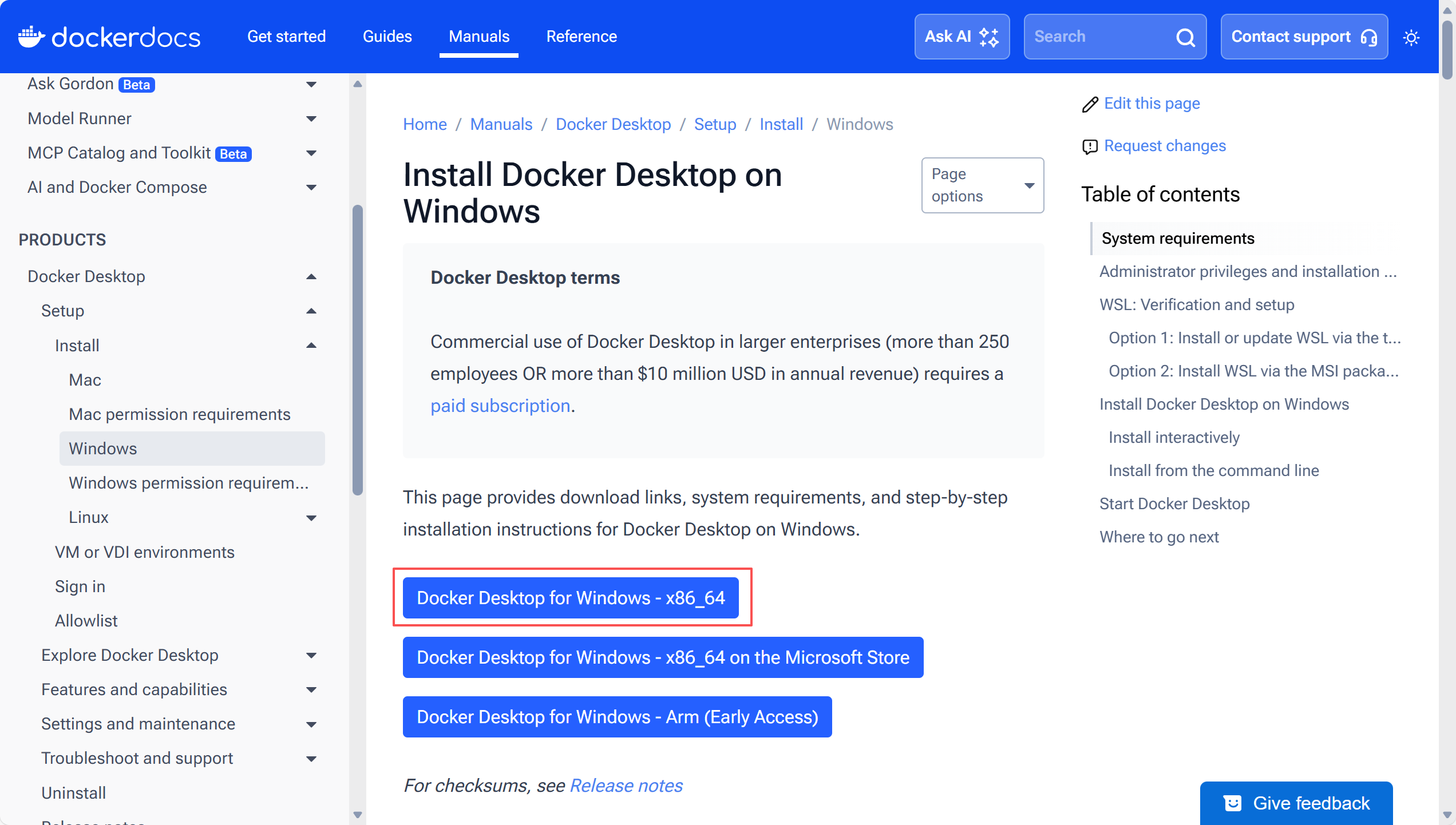Click the Edit this page pencil icon

(1090, 104)
